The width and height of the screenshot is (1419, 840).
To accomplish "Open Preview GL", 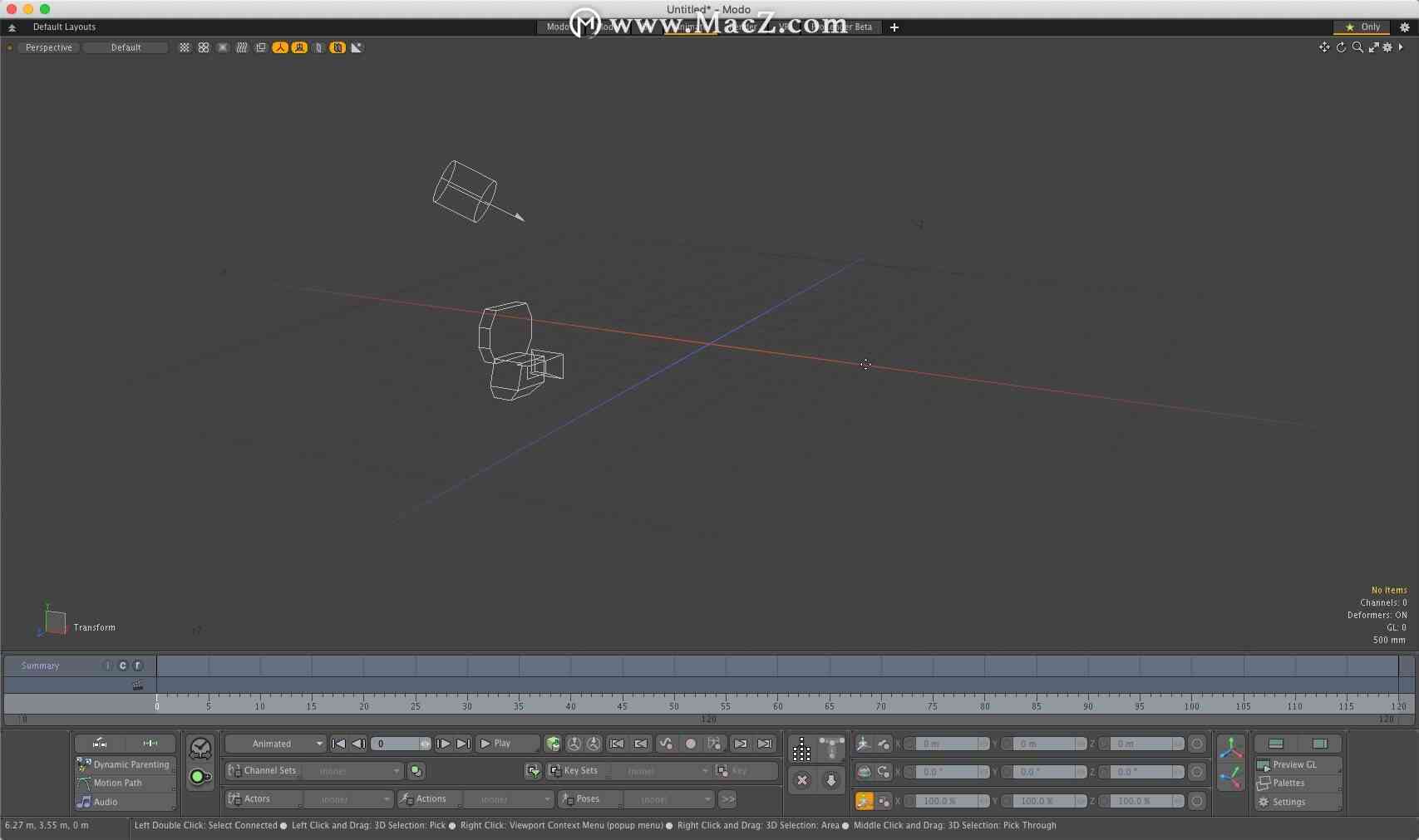I will [x=1298, y=764].
